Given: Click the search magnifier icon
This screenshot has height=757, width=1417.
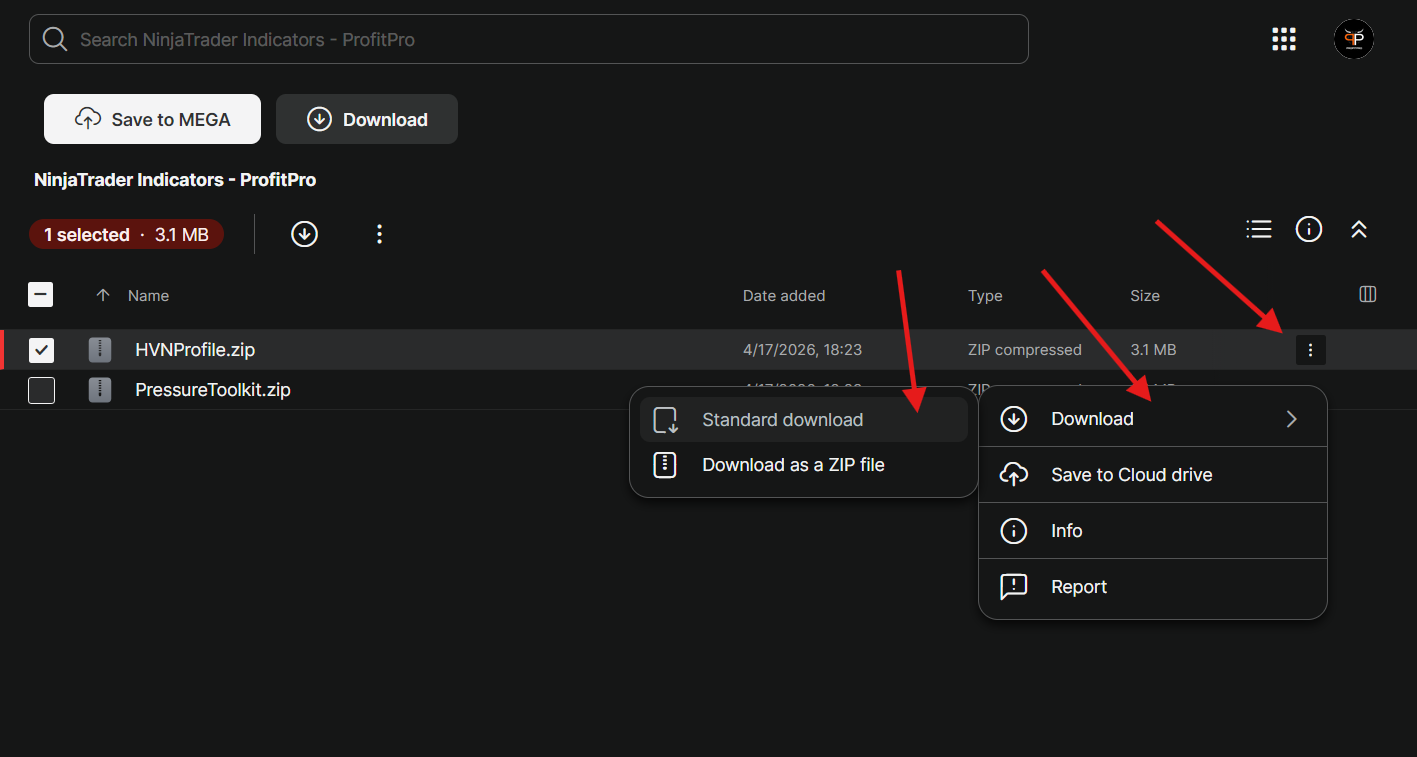Looking at the screenshot, I should (x=55, y=39).
